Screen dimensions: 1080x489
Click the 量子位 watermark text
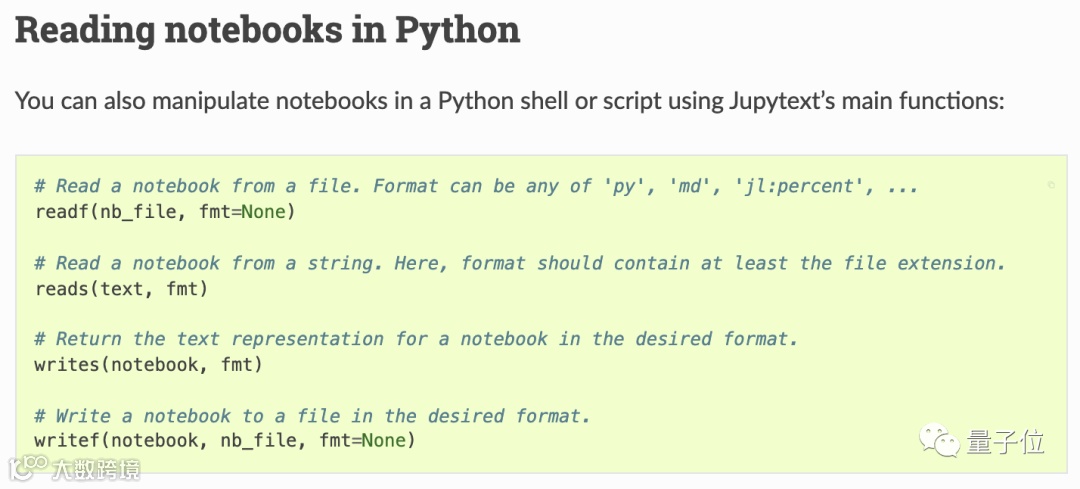tap(1005, 441)
